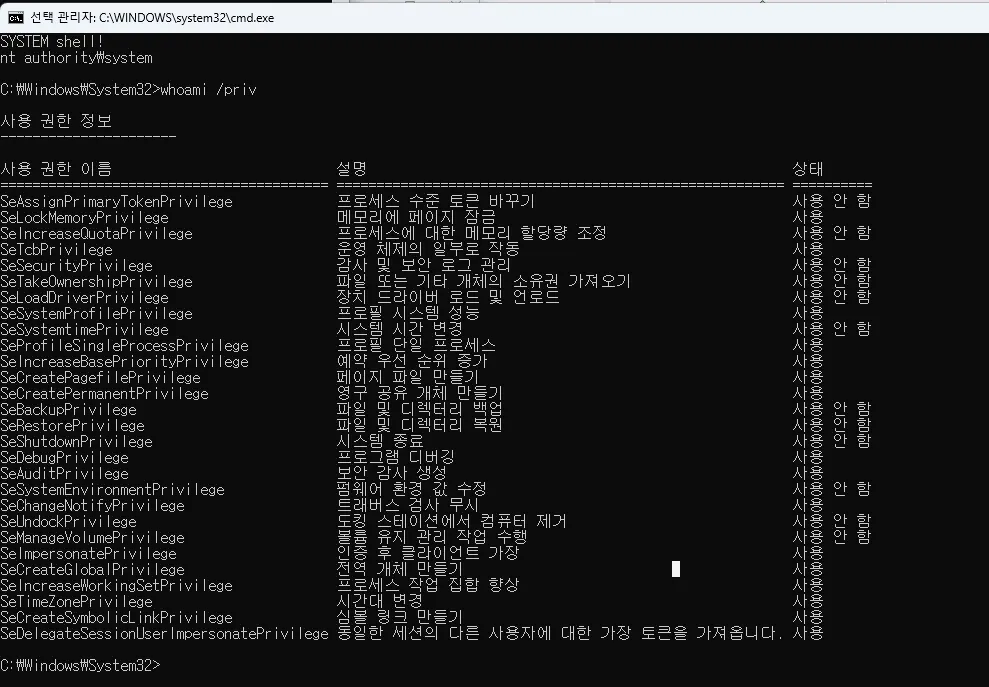Click the cmd.exe icon in the title bar

click(x=16, y=17)
